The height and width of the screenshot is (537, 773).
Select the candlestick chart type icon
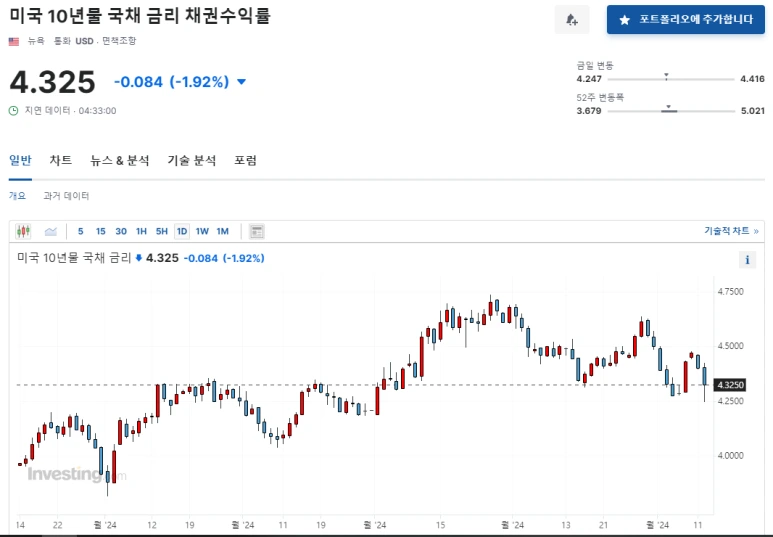23,231
